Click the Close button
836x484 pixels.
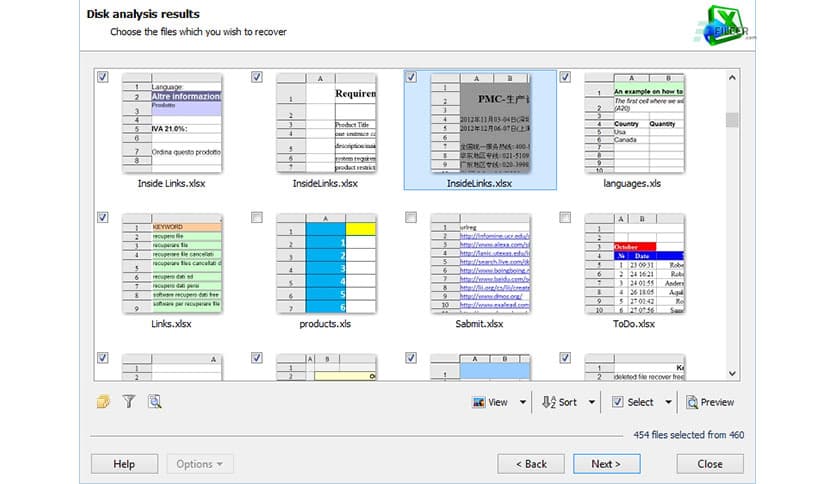coord(710,464)
